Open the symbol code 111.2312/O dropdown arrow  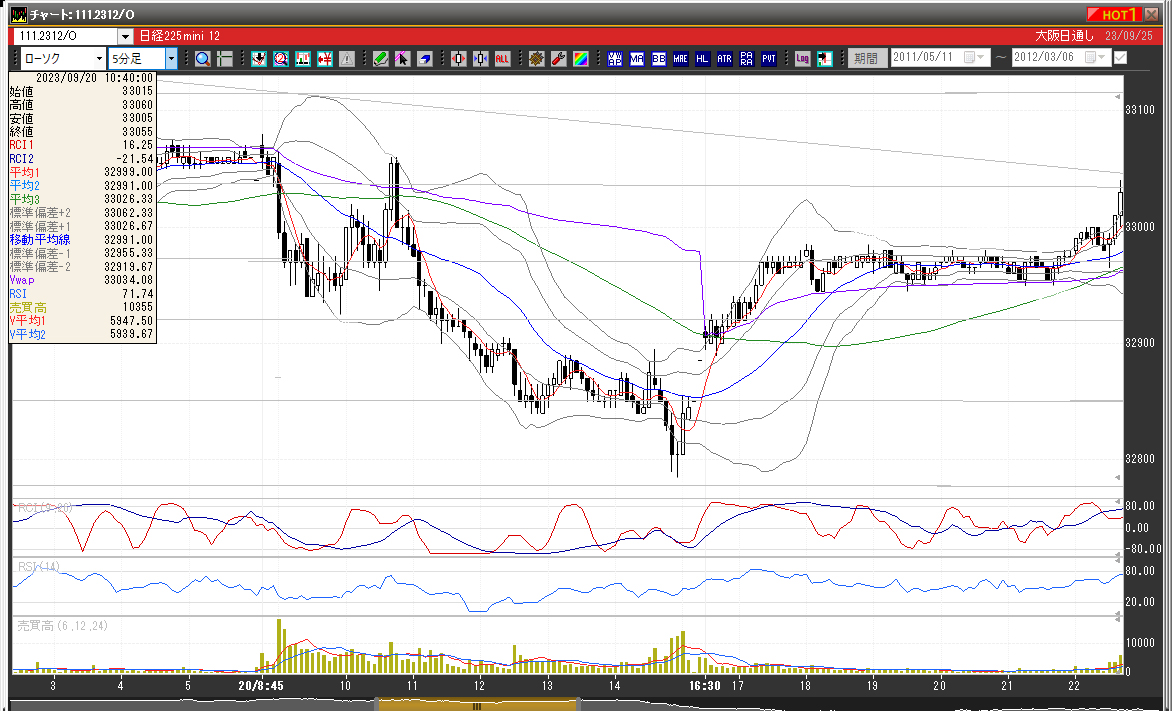[x=126, y=36]
